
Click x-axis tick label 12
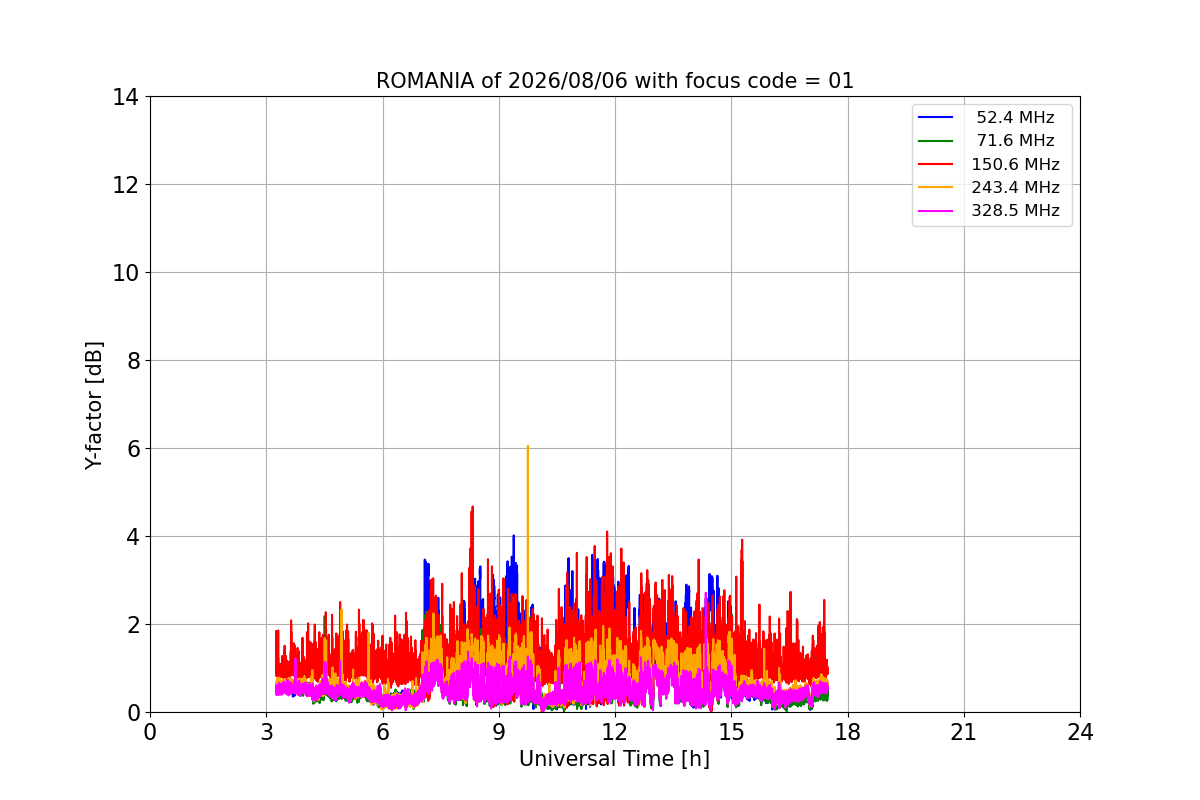[615, 732]
